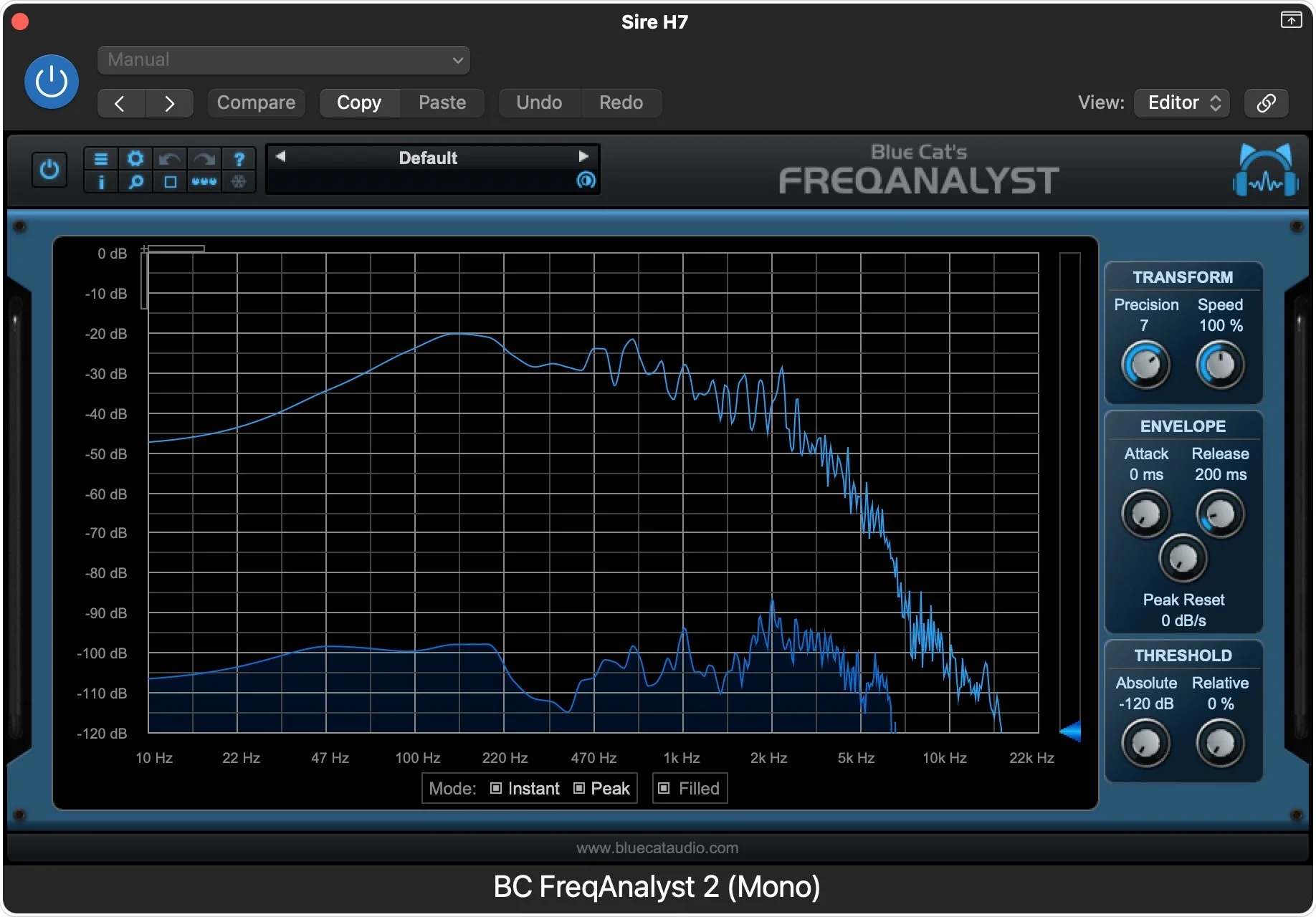This screenshot has height=917, width=1316.
Task: Toggle the Filled checkbox
Action: pyautogui.click(x=664, y=788)
